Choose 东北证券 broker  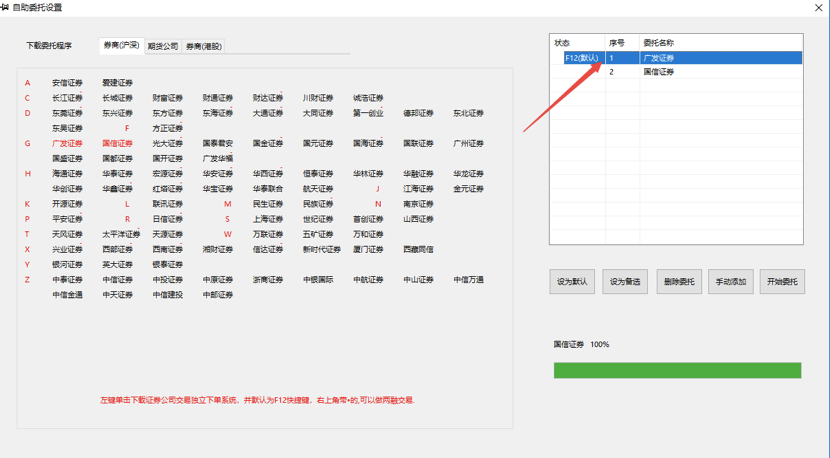point(468,113)
